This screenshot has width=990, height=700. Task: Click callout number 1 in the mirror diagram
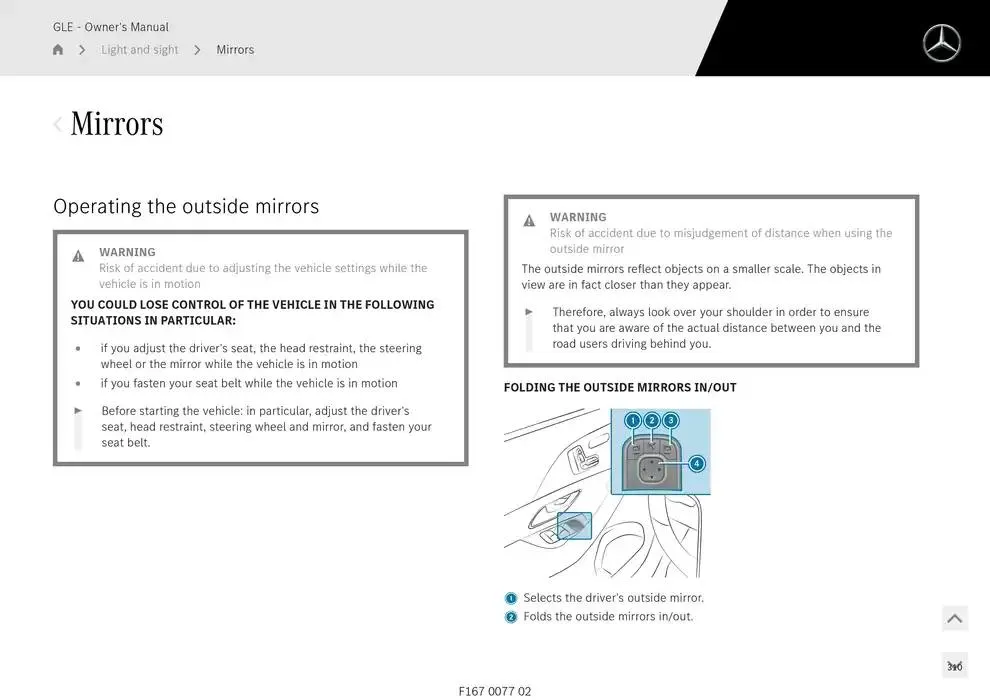(x=633, y=420)
